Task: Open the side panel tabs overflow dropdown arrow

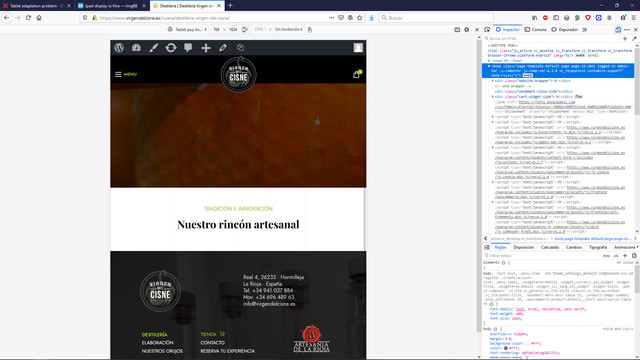Action: pos(638,247)
